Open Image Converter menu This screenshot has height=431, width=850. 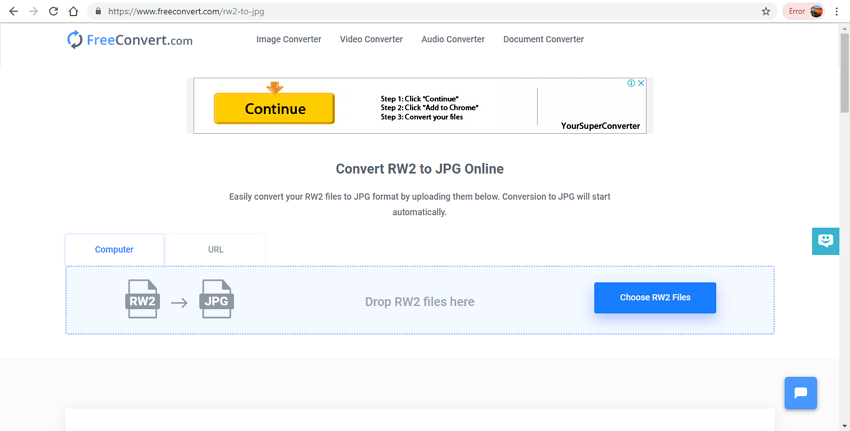click(x=288, y=40)
